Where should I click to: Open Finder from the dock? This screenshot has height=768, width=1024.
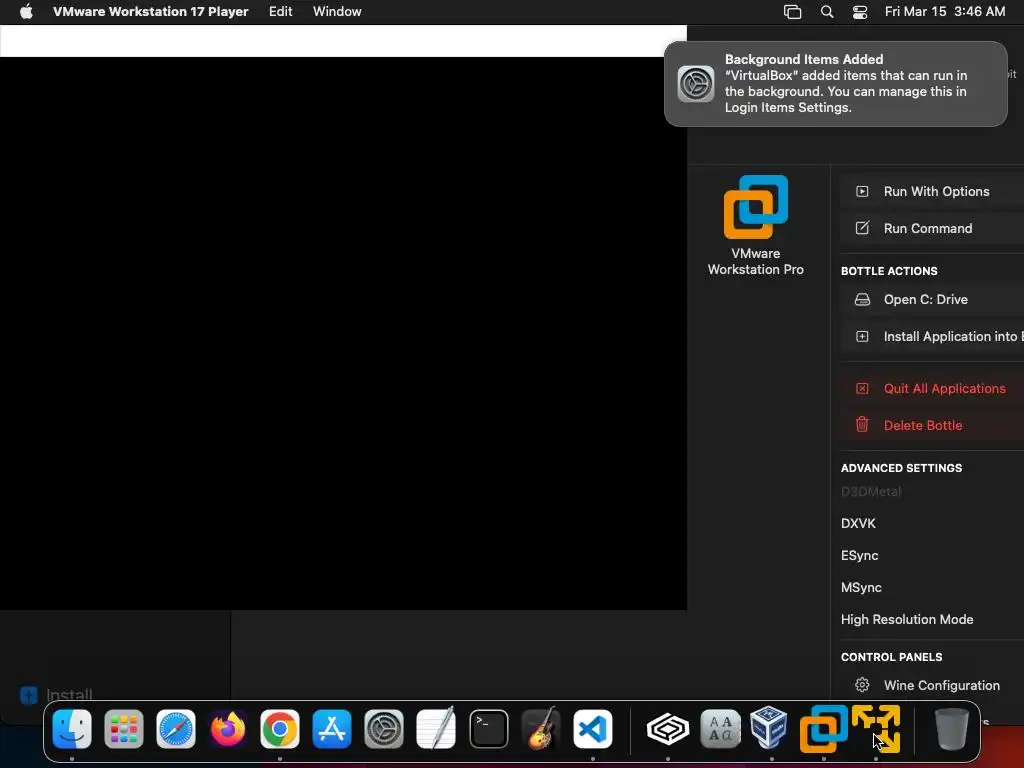pyautogui.click(x=72, y=729)
